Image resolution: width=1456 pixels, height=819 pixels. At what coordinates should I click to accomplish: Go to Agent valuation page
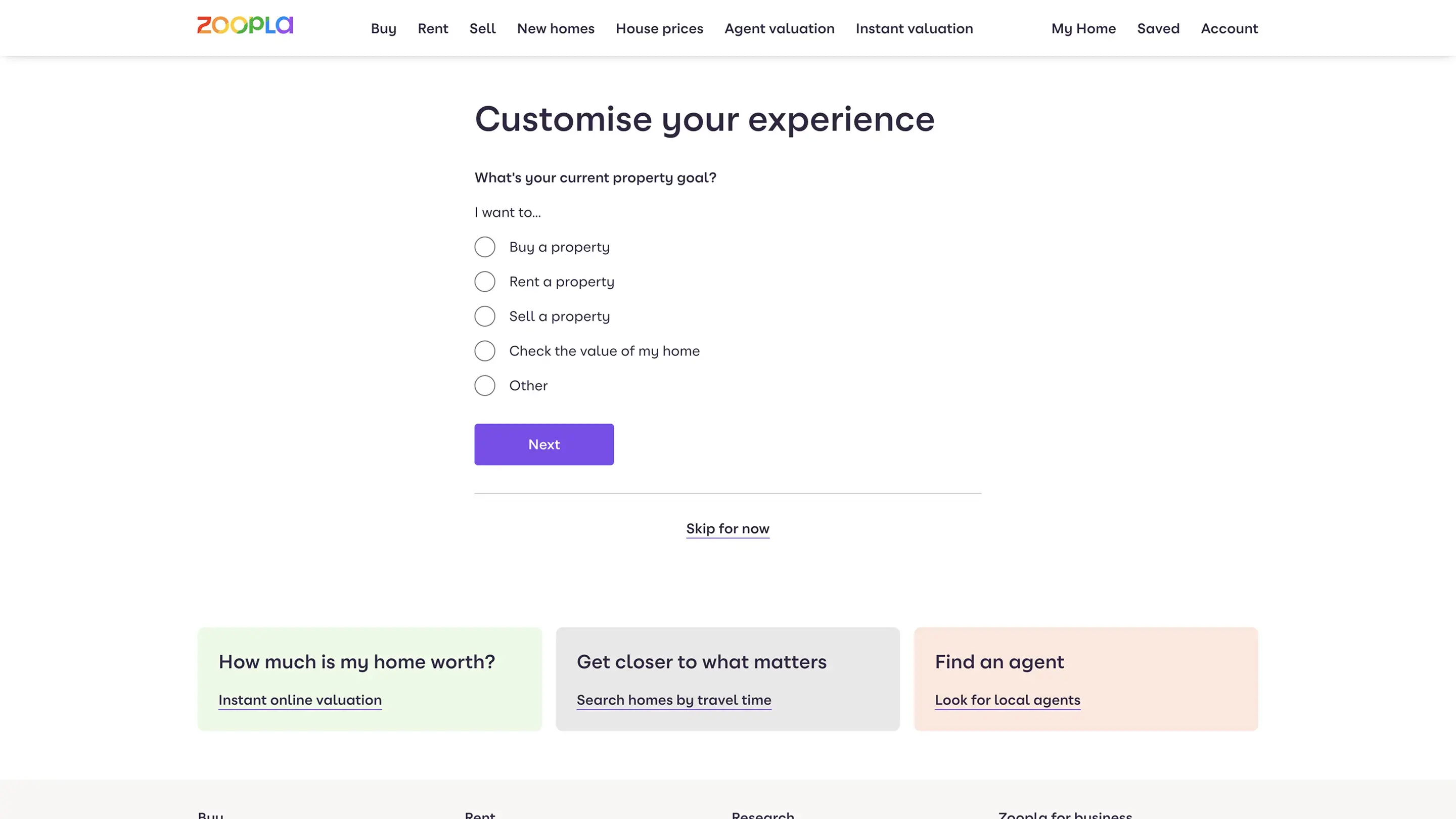[780, 28]
